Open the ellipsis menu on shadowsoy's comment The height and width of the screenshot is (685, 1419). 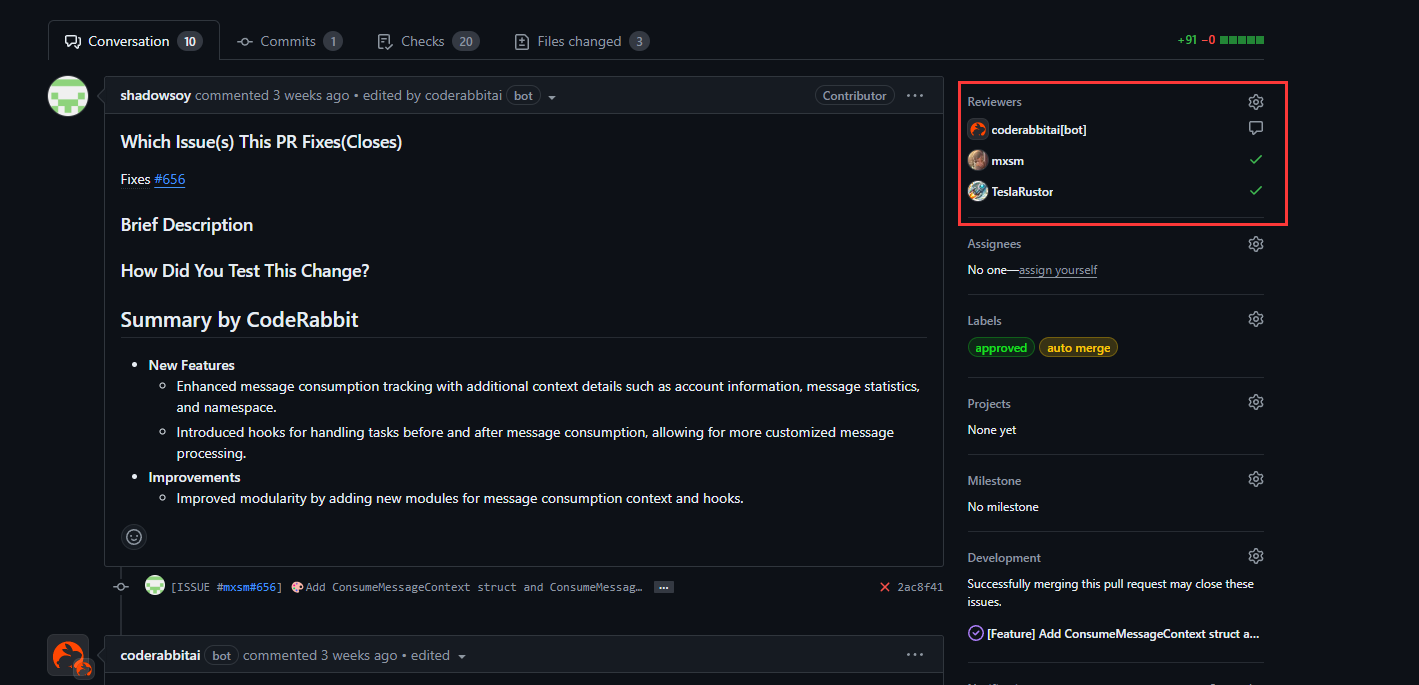[914, 95]
